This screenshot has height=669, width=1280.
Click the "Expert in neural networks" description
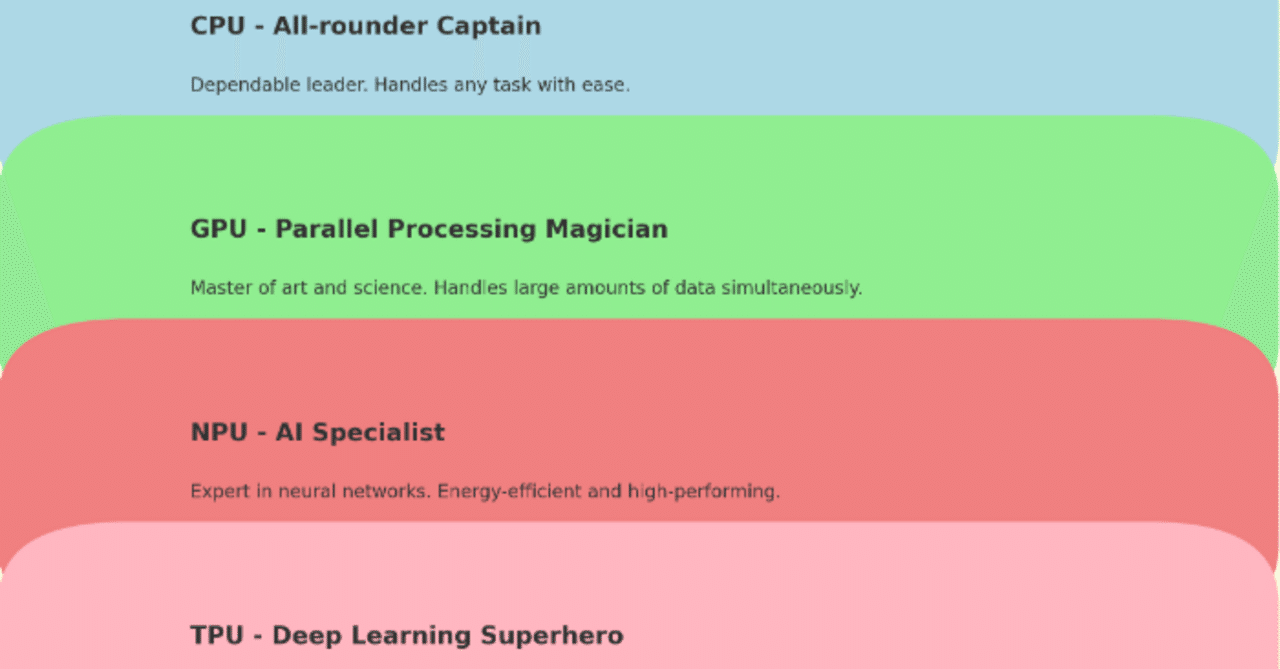(x=311, y=491)
